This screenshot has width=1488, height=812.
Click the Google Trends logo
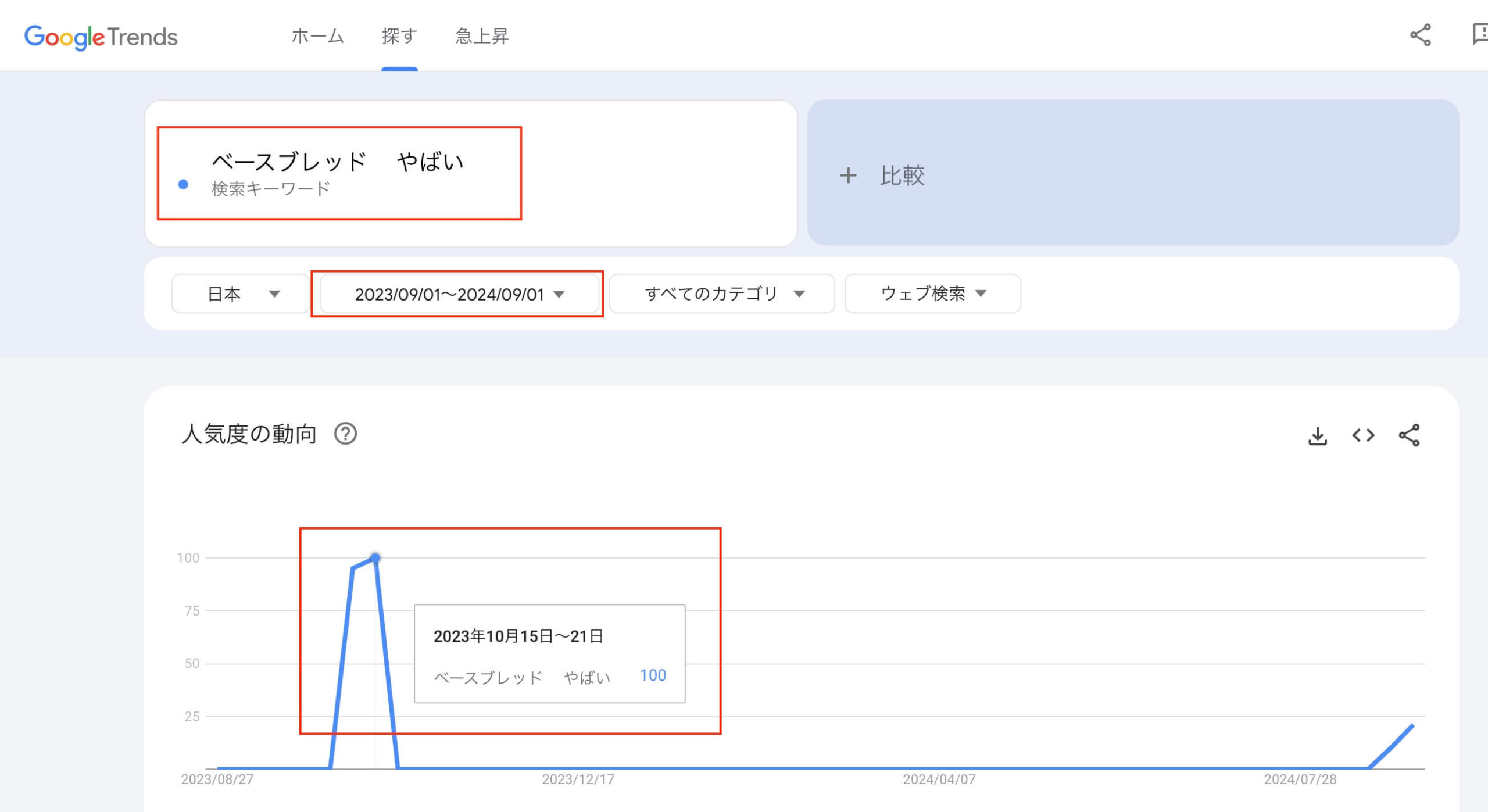tap(101, 37)
